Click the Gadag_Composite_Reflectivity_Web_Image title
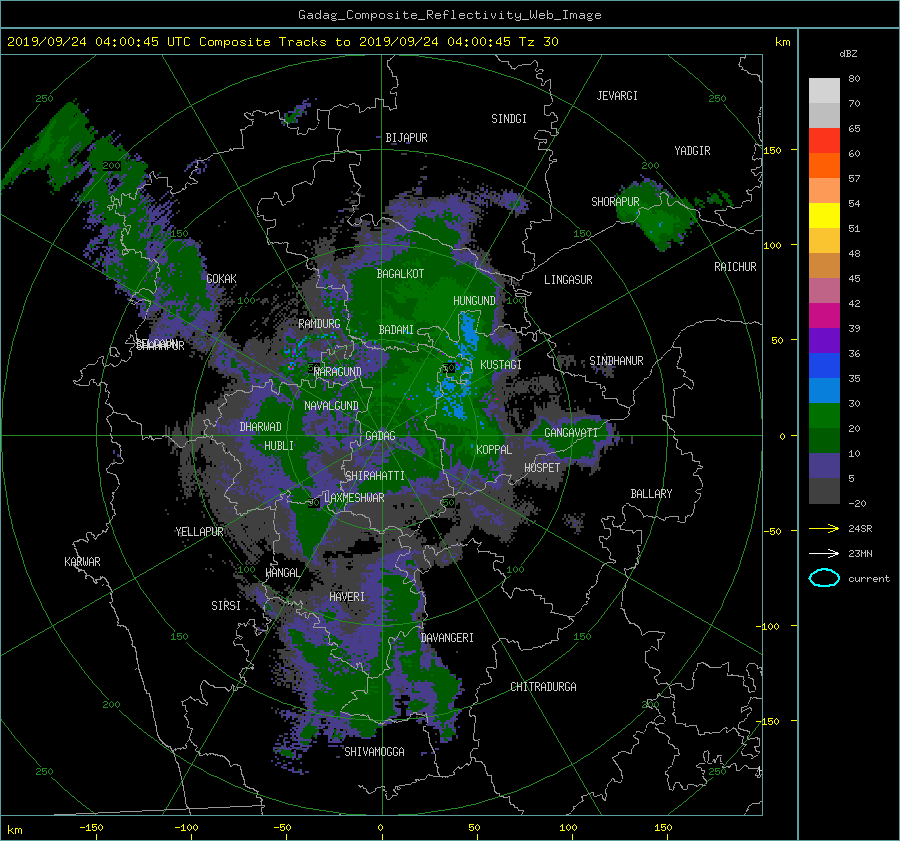This screenshot has width=900, height=841. coord(449,15)
